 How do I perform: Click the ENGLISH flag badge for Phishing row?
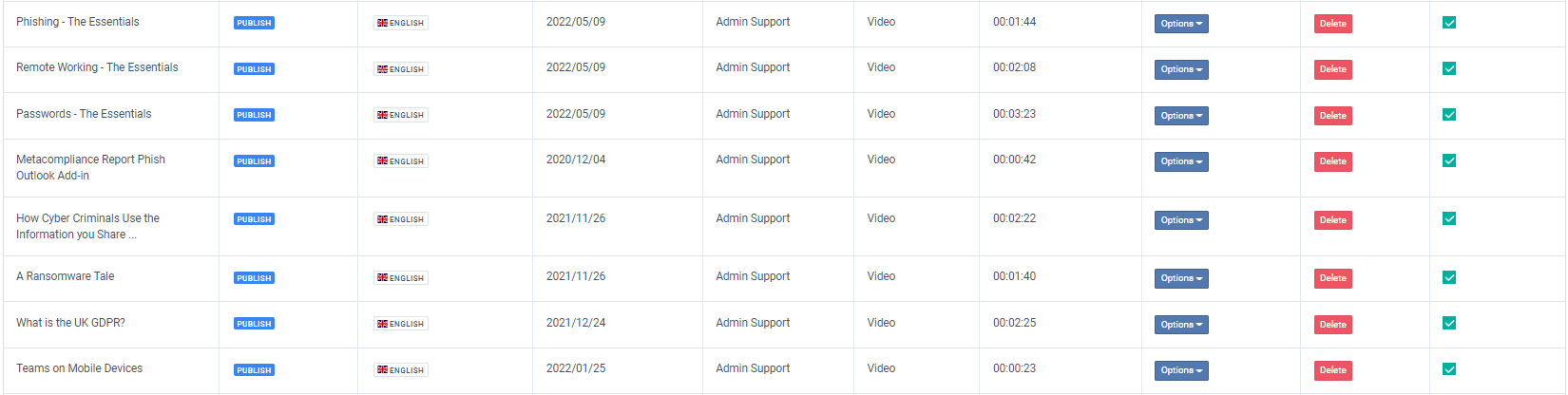(400, 23)
